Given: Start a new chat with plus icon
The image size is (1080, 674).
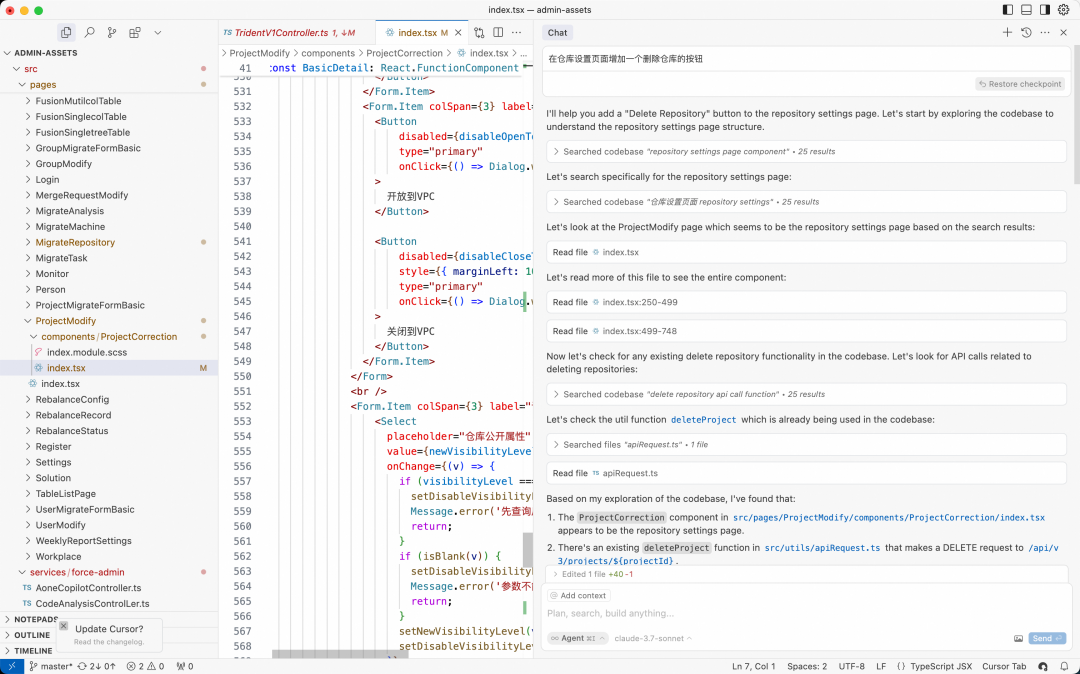Looking at the screenshot, I should point(1007,33).
